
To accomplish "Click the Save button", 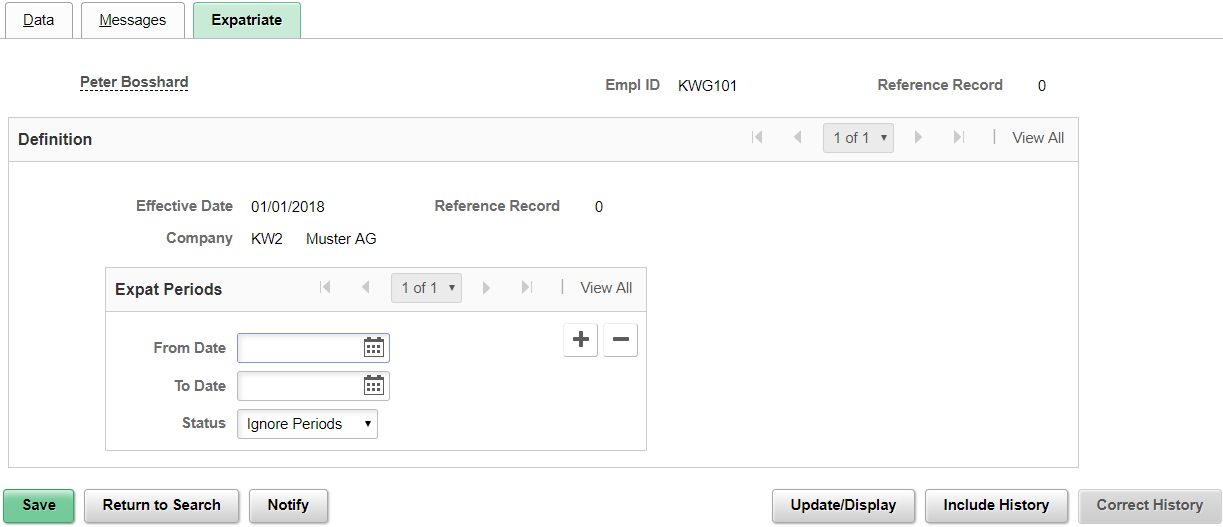I will point(39,505).
